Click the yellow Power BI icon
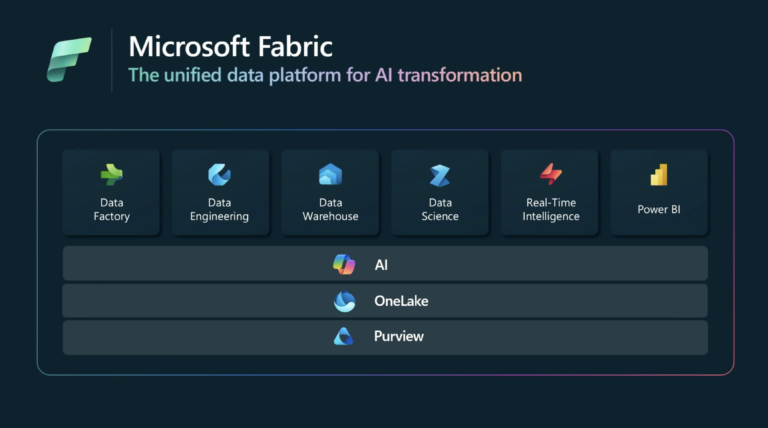Image resolution: width=768 pixels, height=428 pixels. [659, 175]
